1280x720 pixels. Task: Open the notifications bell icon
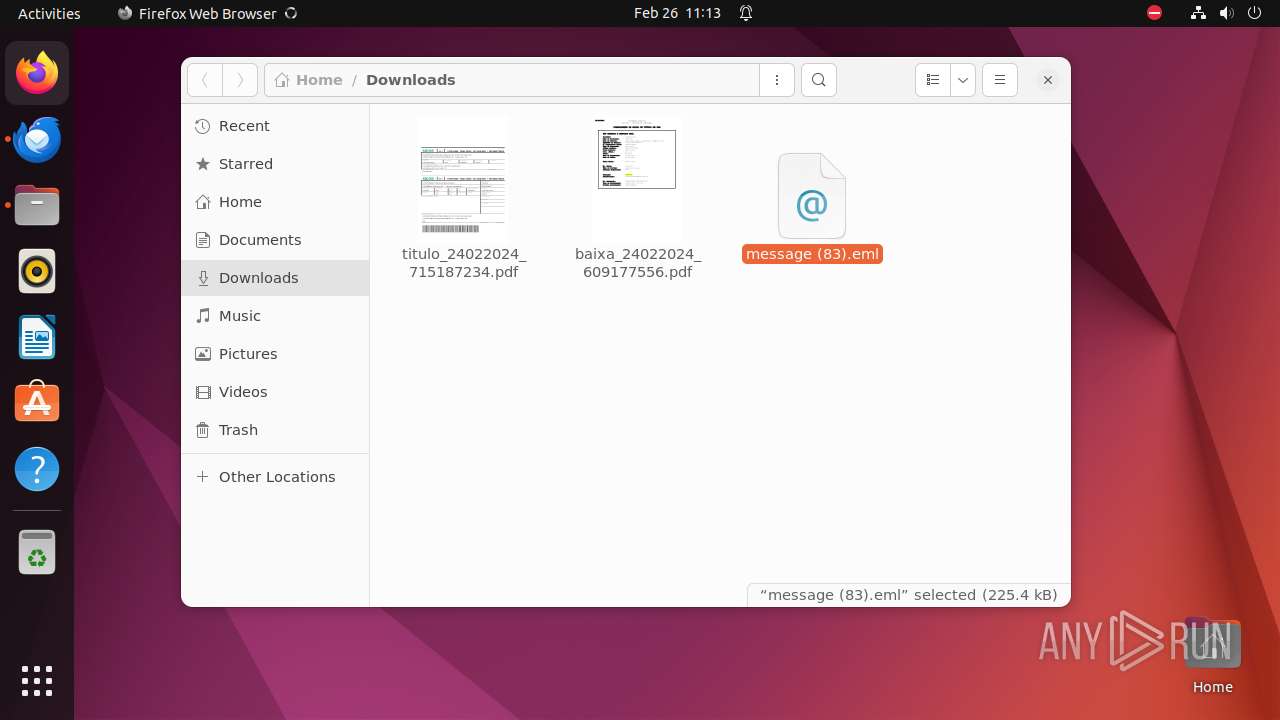click(746, 13)
